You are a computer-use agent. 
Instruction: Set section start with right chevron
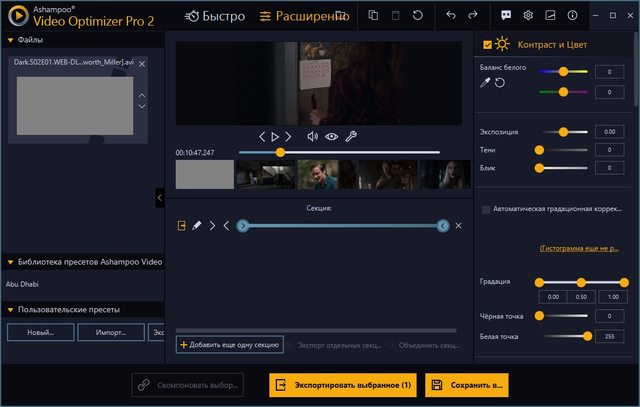click(x=212, y=226)
